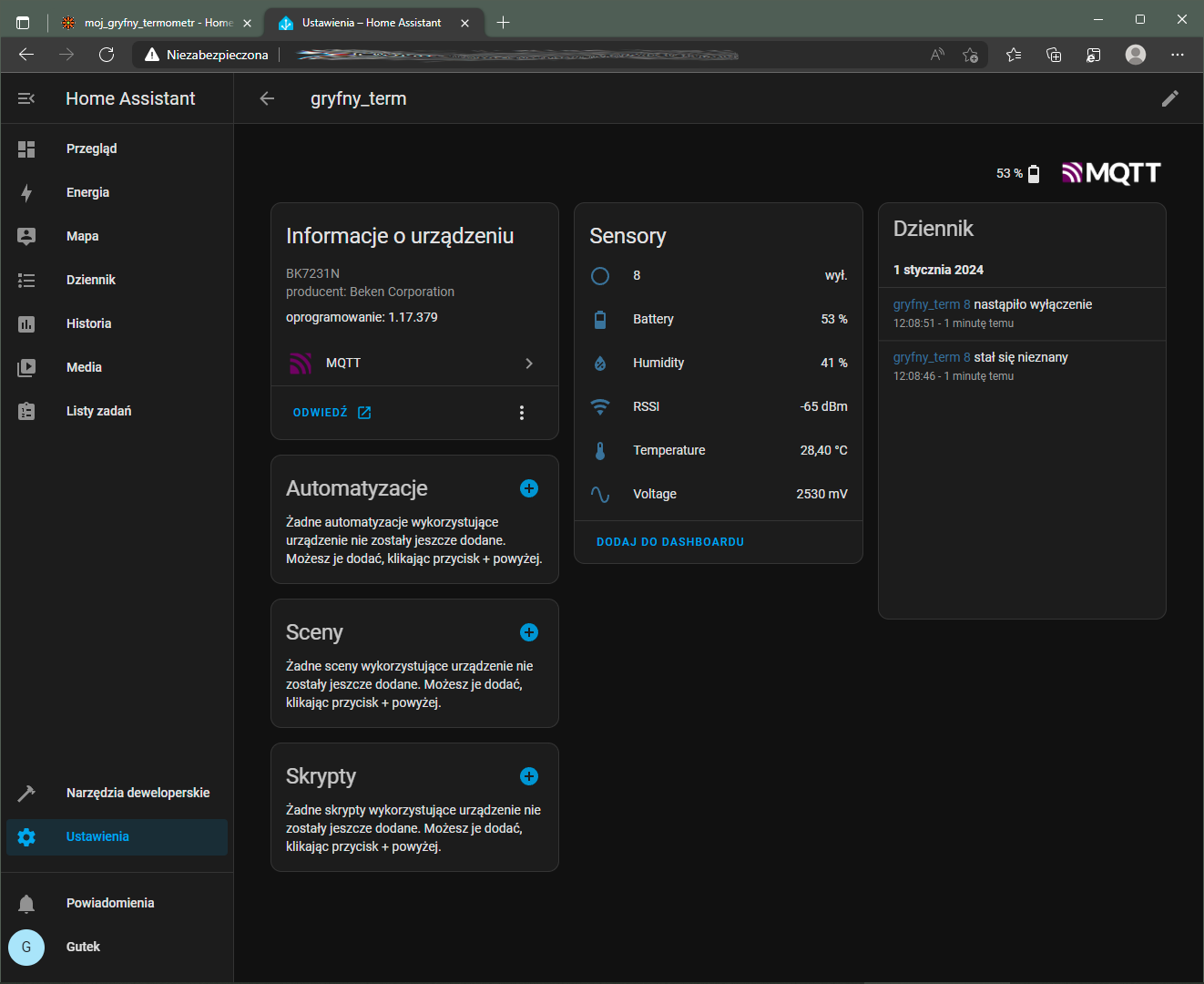Click the Temperature thermometer icon

point(600,450)
